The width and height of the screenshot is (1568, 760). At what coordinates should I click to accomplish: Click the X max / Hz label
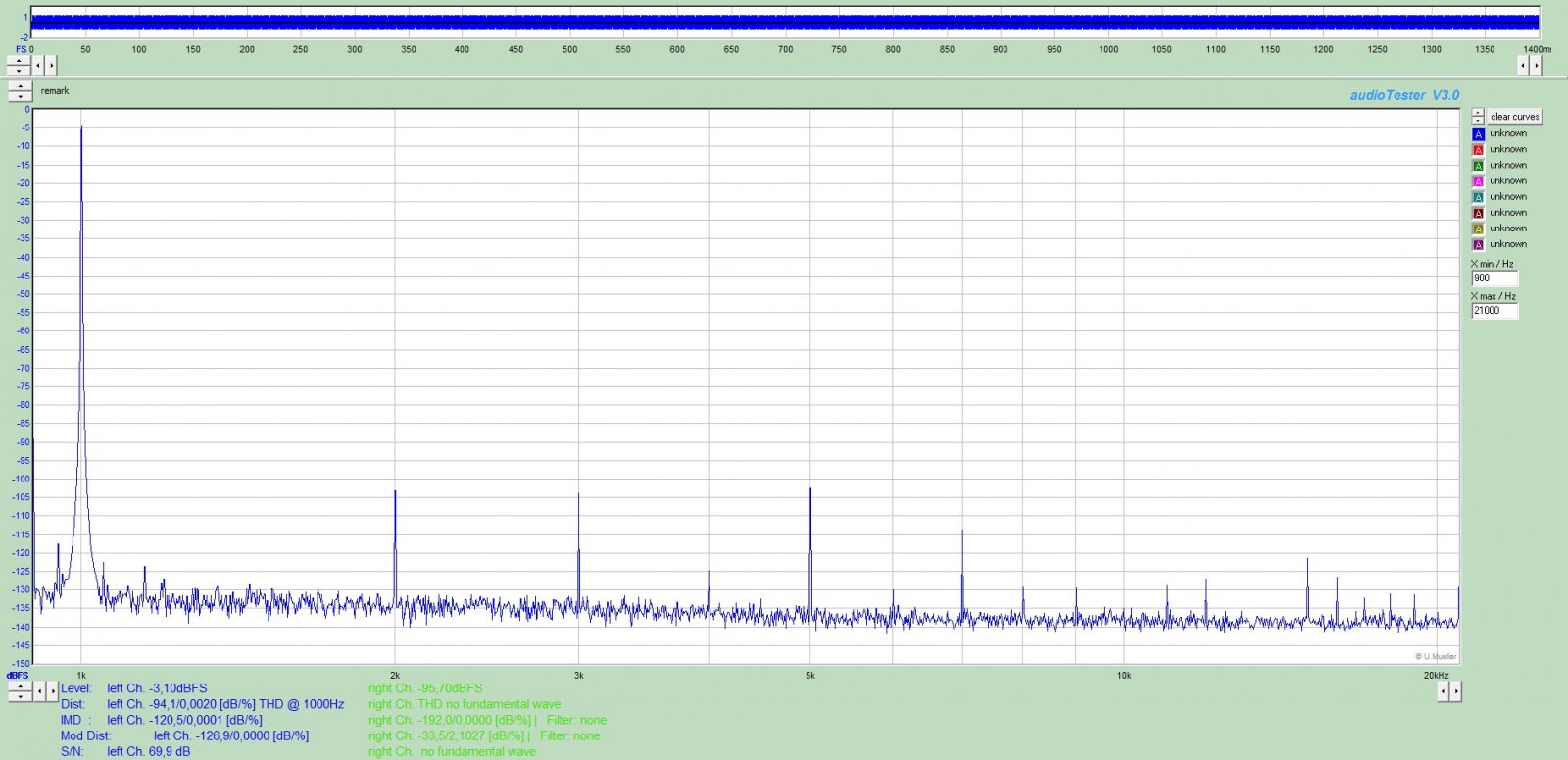(x=1494, y=296)
